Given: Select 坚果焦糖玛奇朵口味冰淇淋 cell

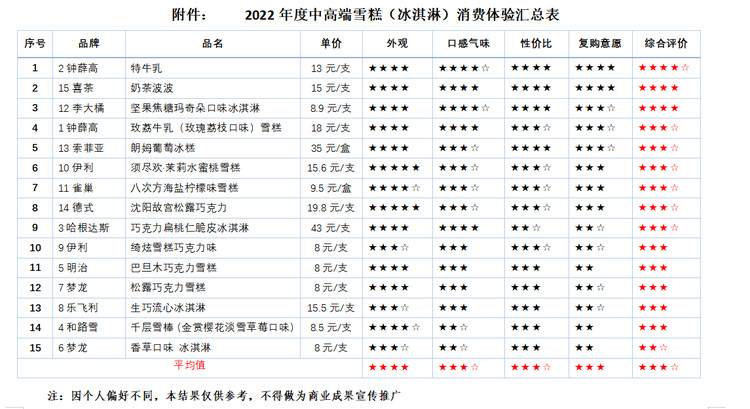Looking at the screenshot, I should pos(195,109).
